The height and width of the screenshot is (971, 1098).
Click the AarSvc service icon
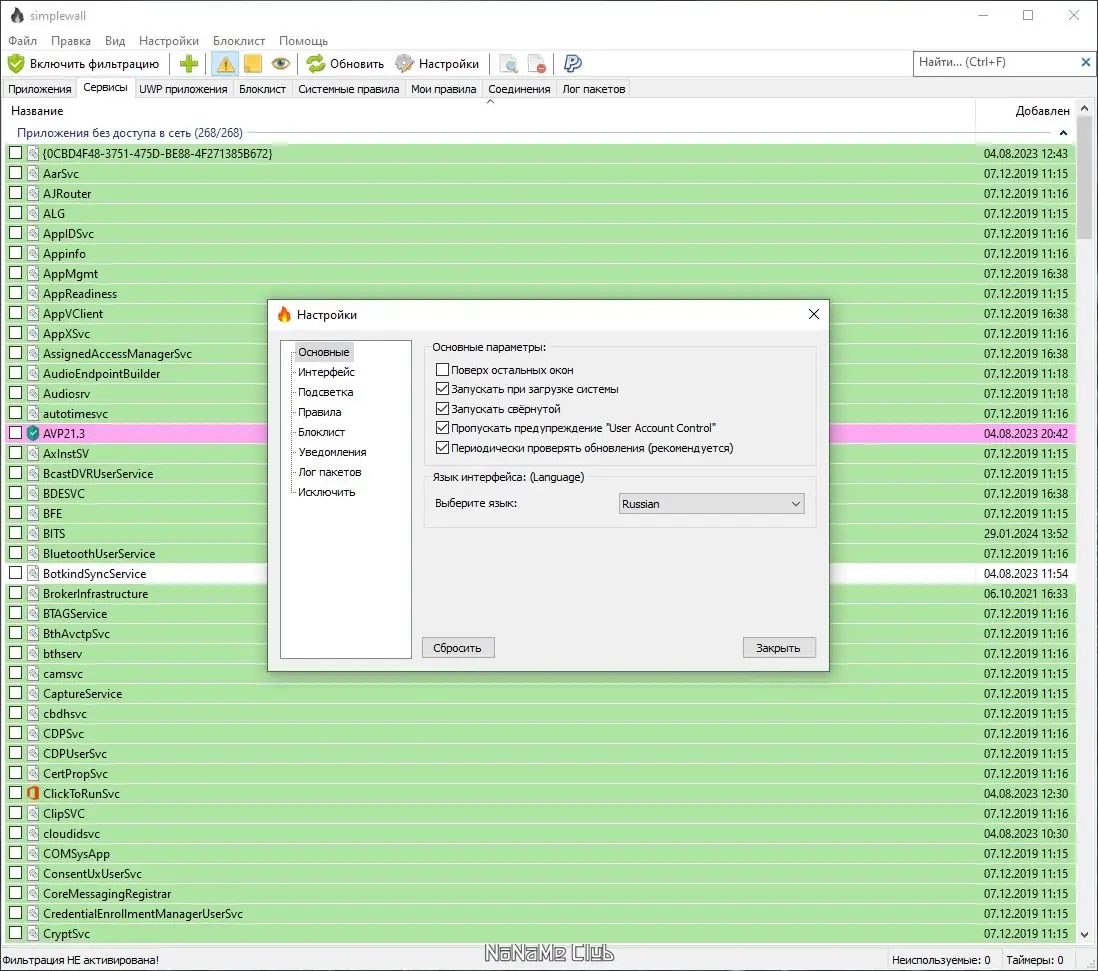(x=33, y=173)
